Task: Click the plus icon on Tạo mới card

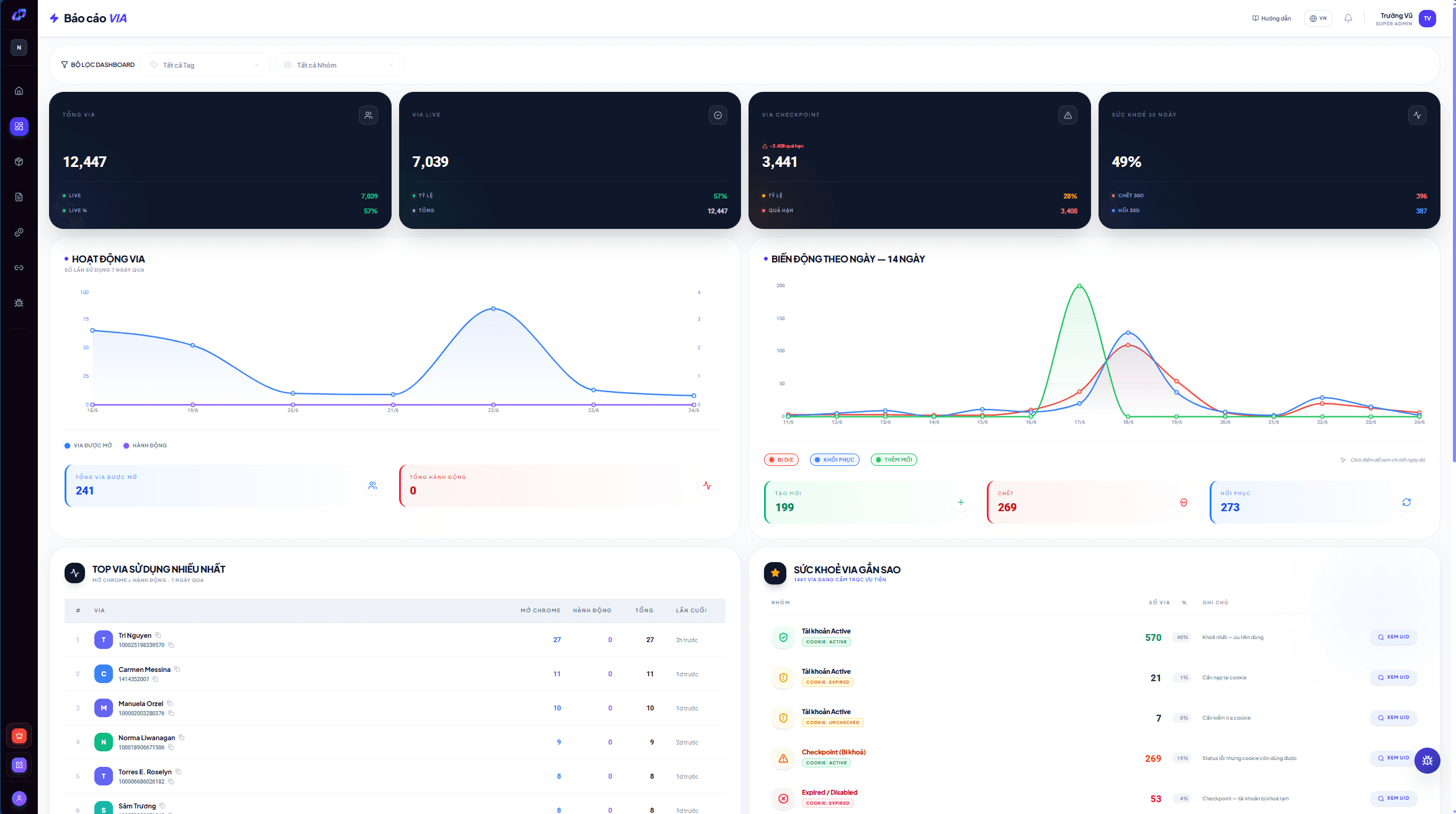Action: click(x=961, y=503)
